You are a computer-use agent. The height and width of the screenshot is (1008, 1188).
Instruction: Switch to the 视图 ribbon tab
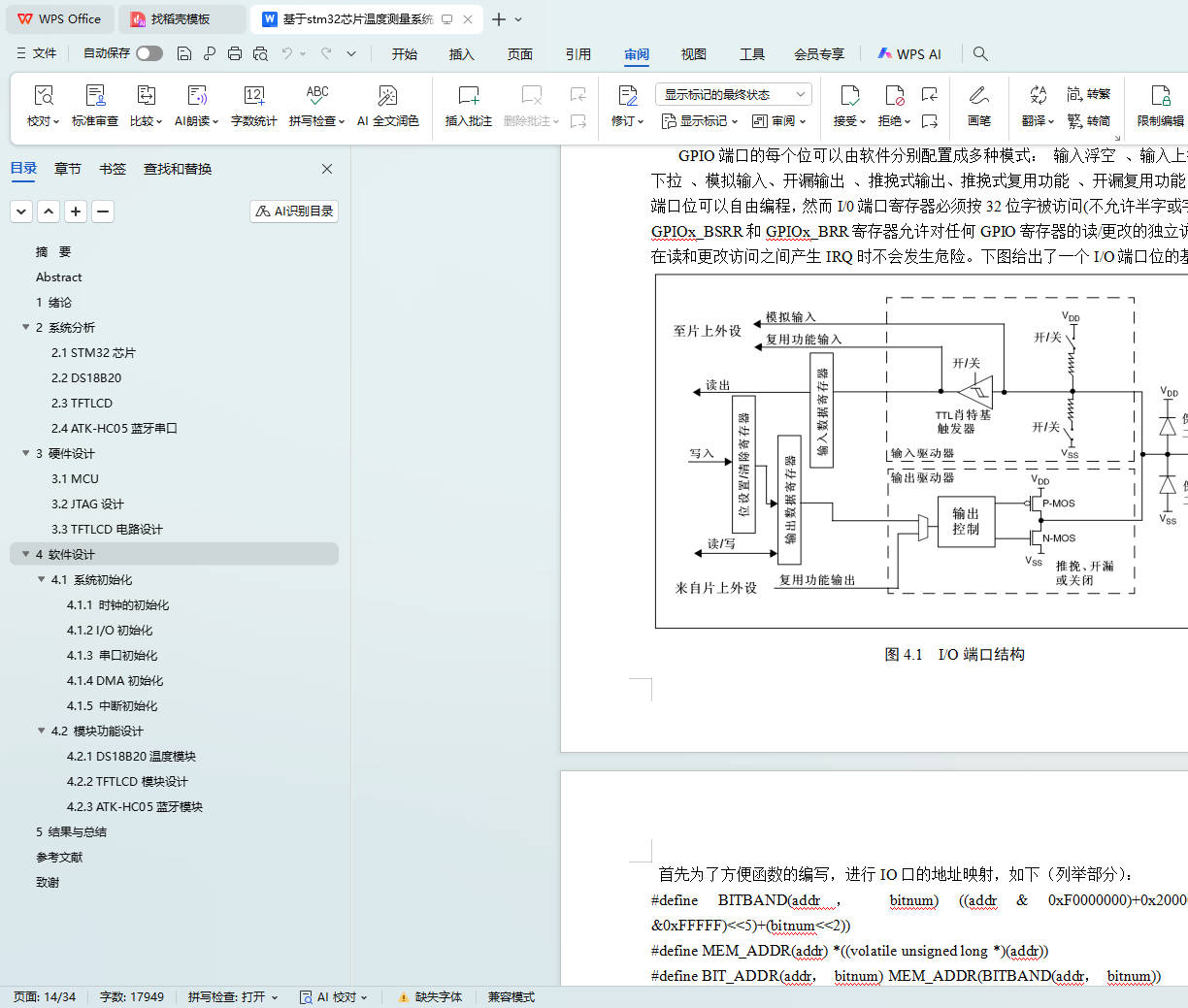693,54
